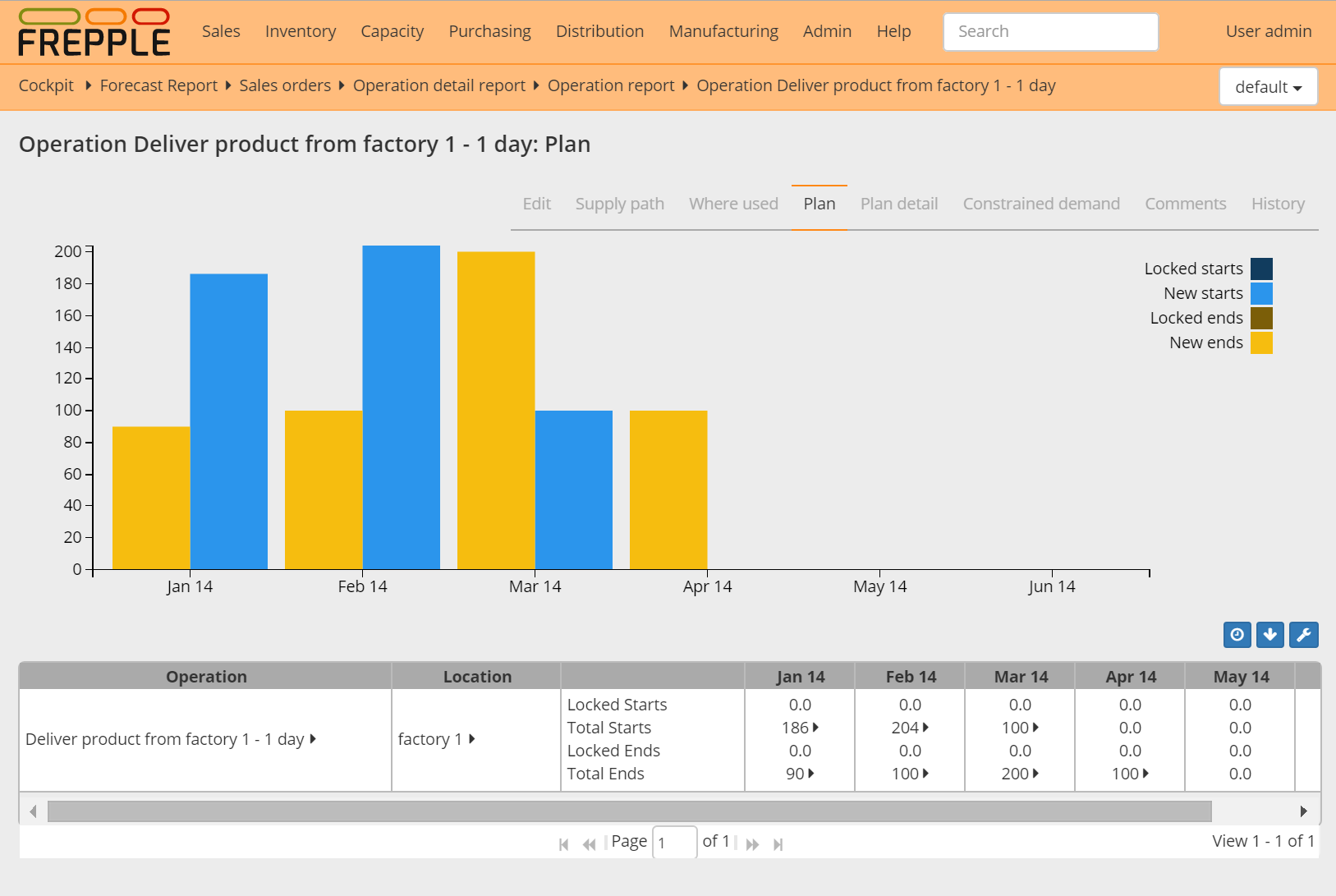Click the table's horizontal scrollbar right arrow
The width and height of the screenshot is (1336, 896).
[1303, 811]
